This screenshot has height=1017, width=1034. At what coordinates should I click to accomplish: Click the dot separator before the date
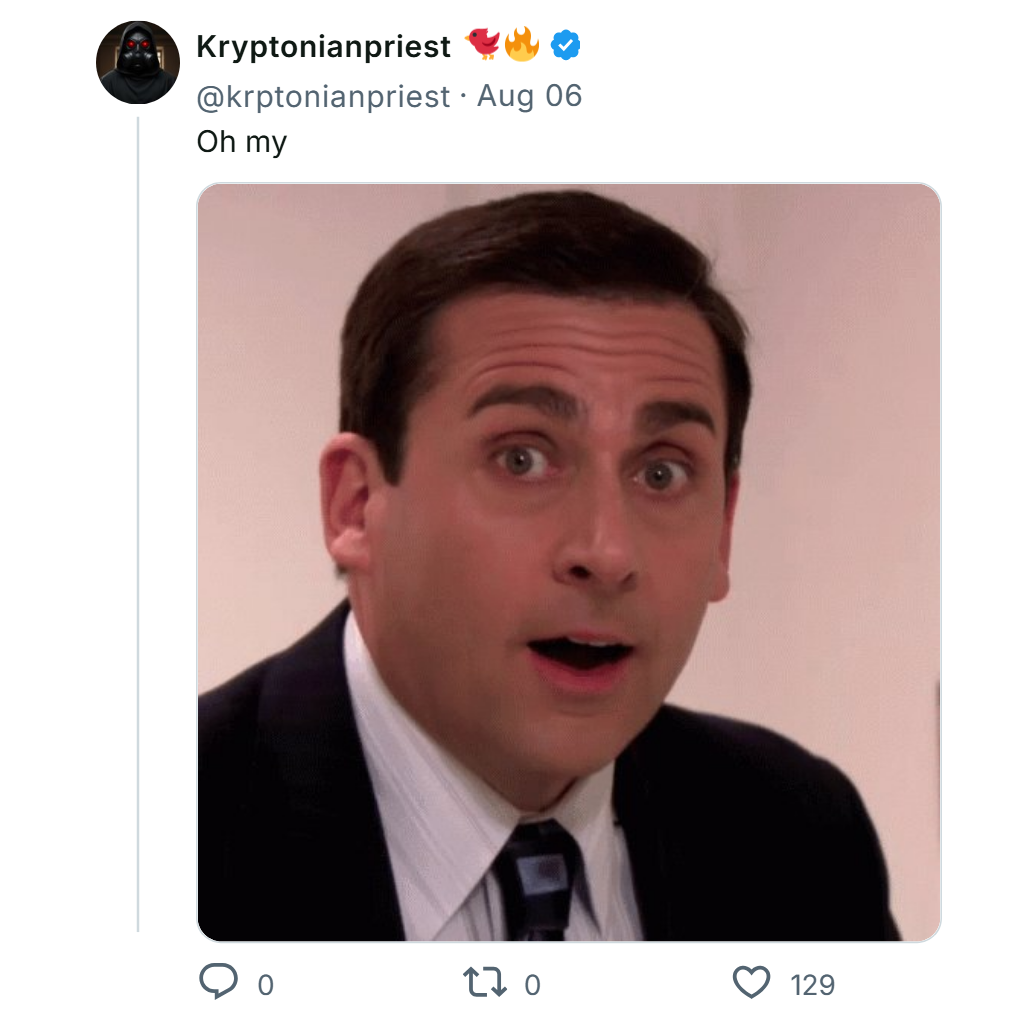[463, 96]
